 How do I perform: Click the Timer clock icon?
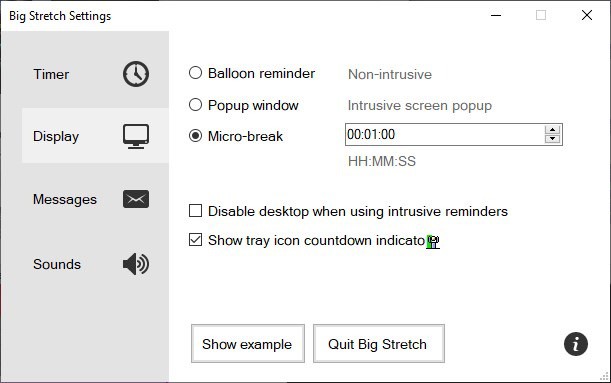(136, 74)
